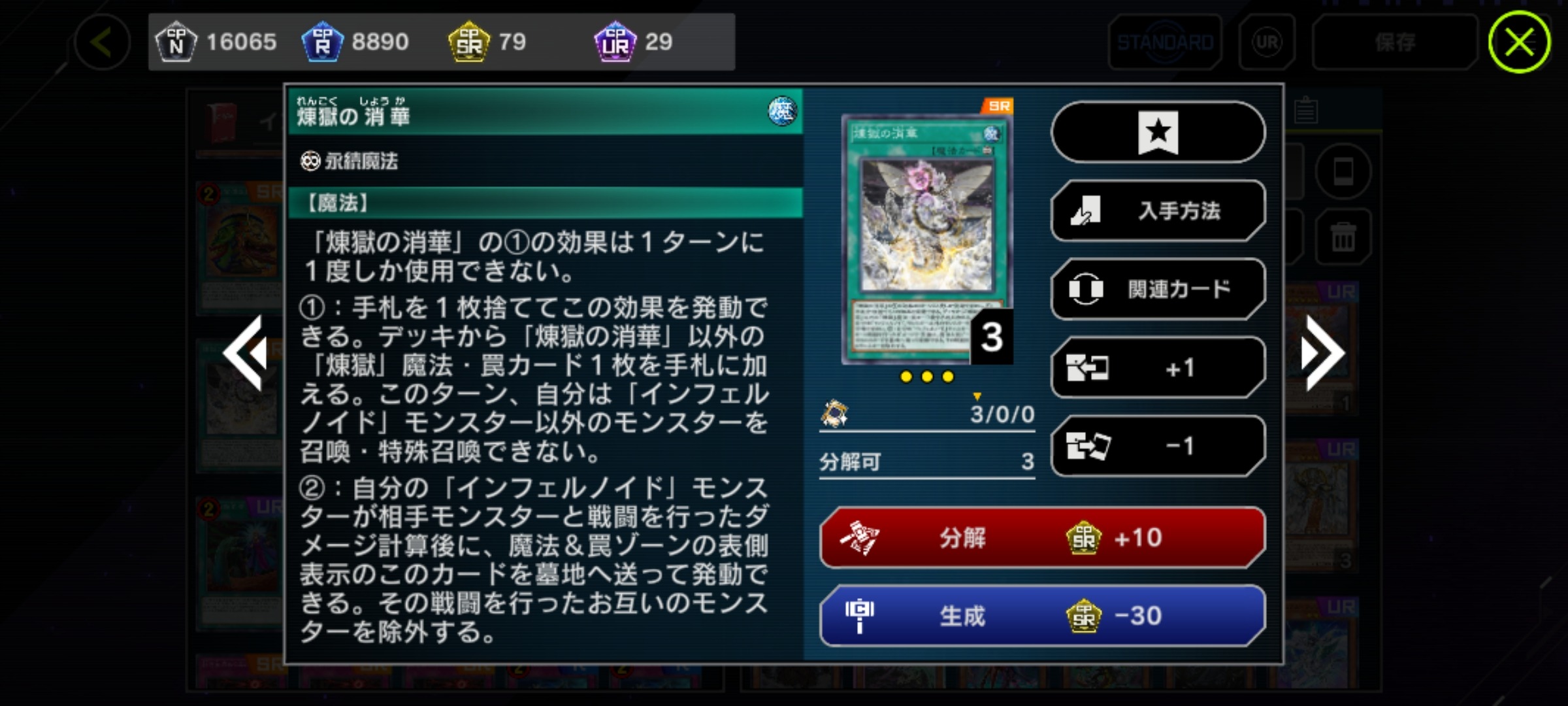Tap the yellow back arrow icon

101,42
